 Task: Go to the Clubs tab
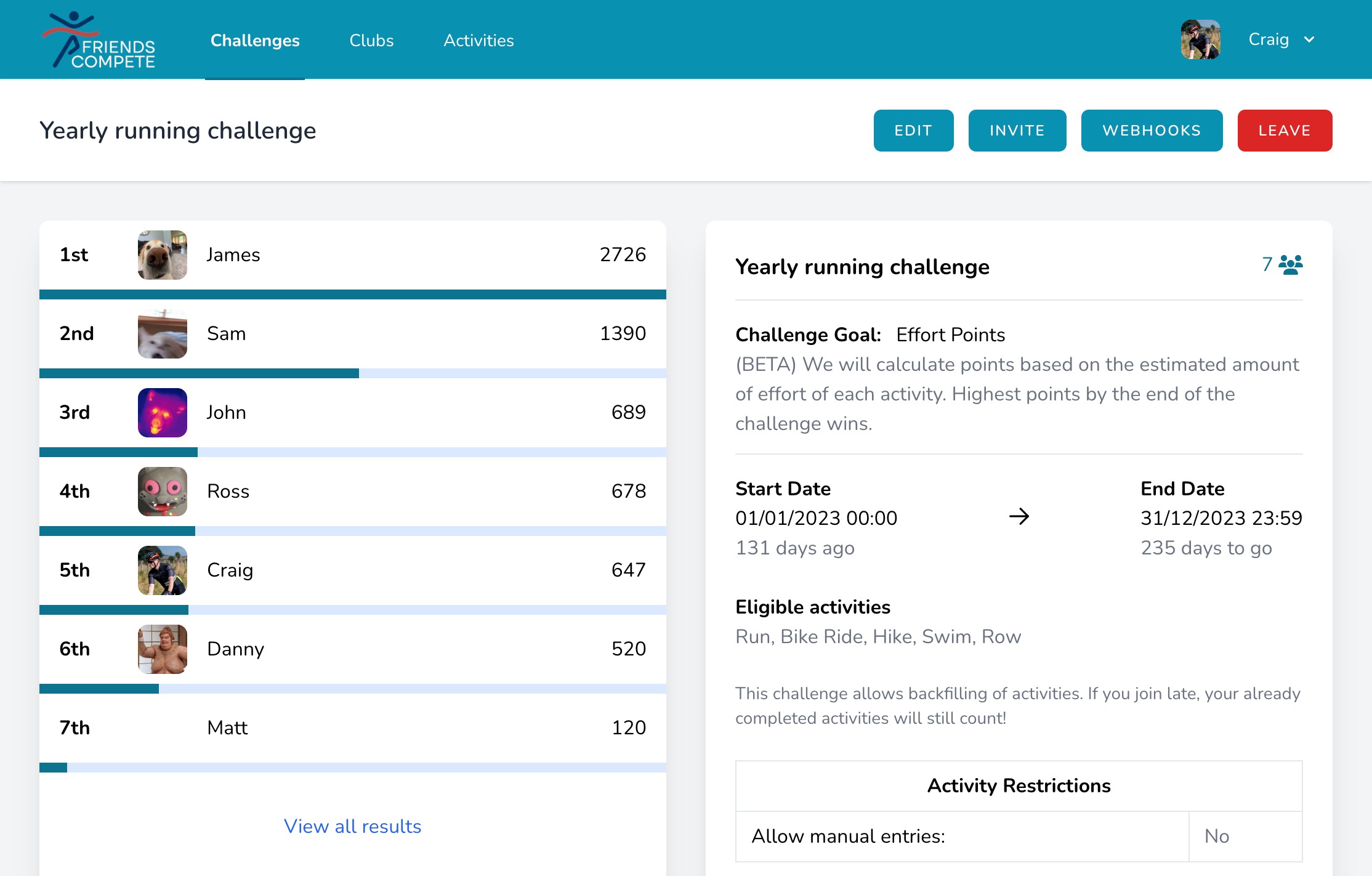(371, 41)
